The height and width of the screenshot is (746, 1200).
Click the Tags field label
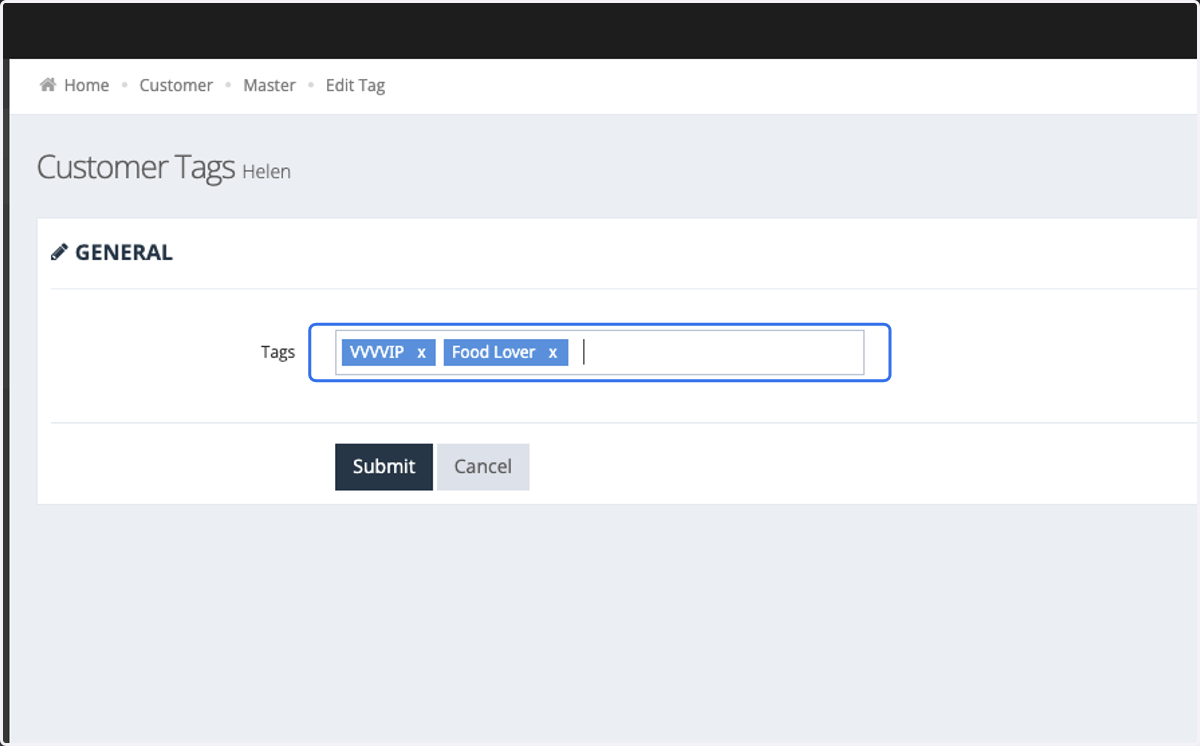278,352
